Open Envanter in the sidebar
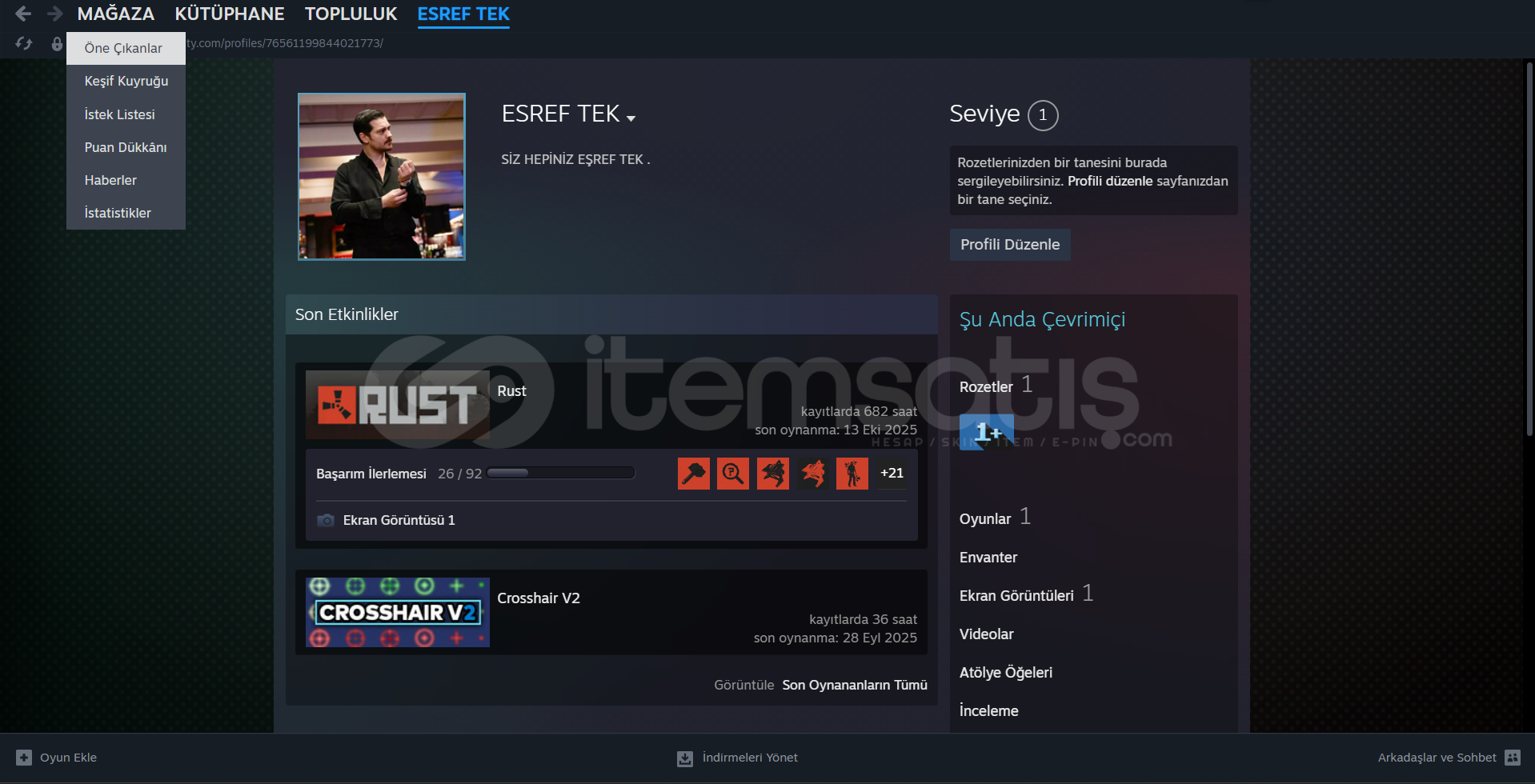This screenshot has width=1535, height=784. 988,558
